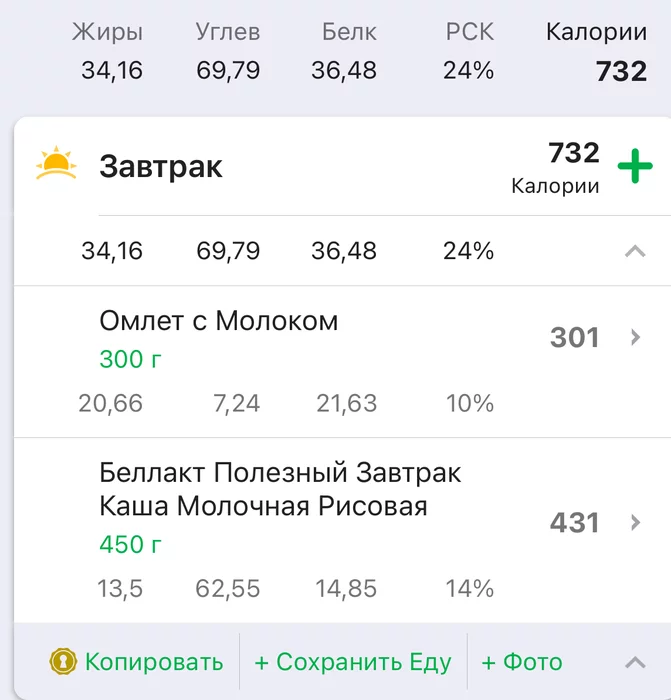Screen dimensions: 671x700
Task: Select the Белк column header
Action: 350,32
